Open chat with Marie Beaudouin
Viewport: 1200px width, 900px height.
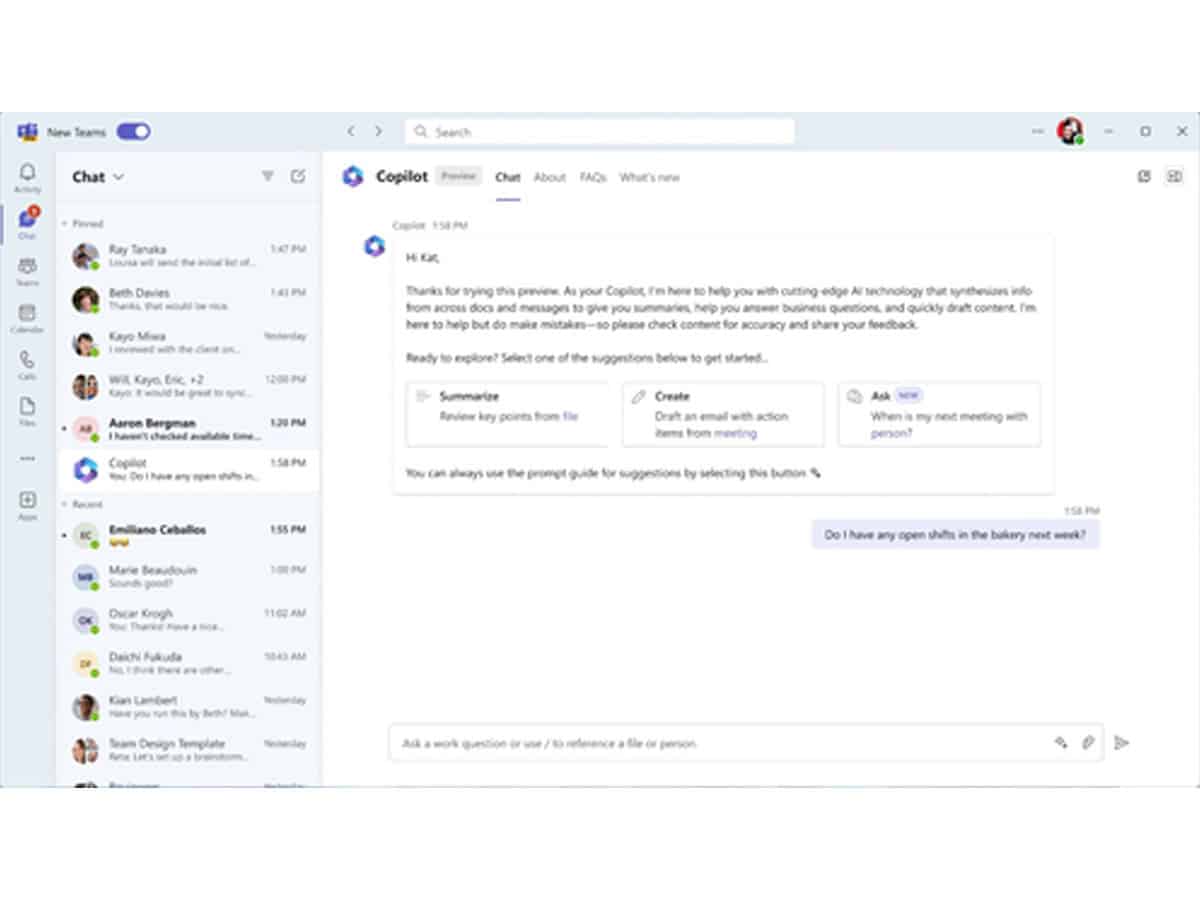coord(189,576)
